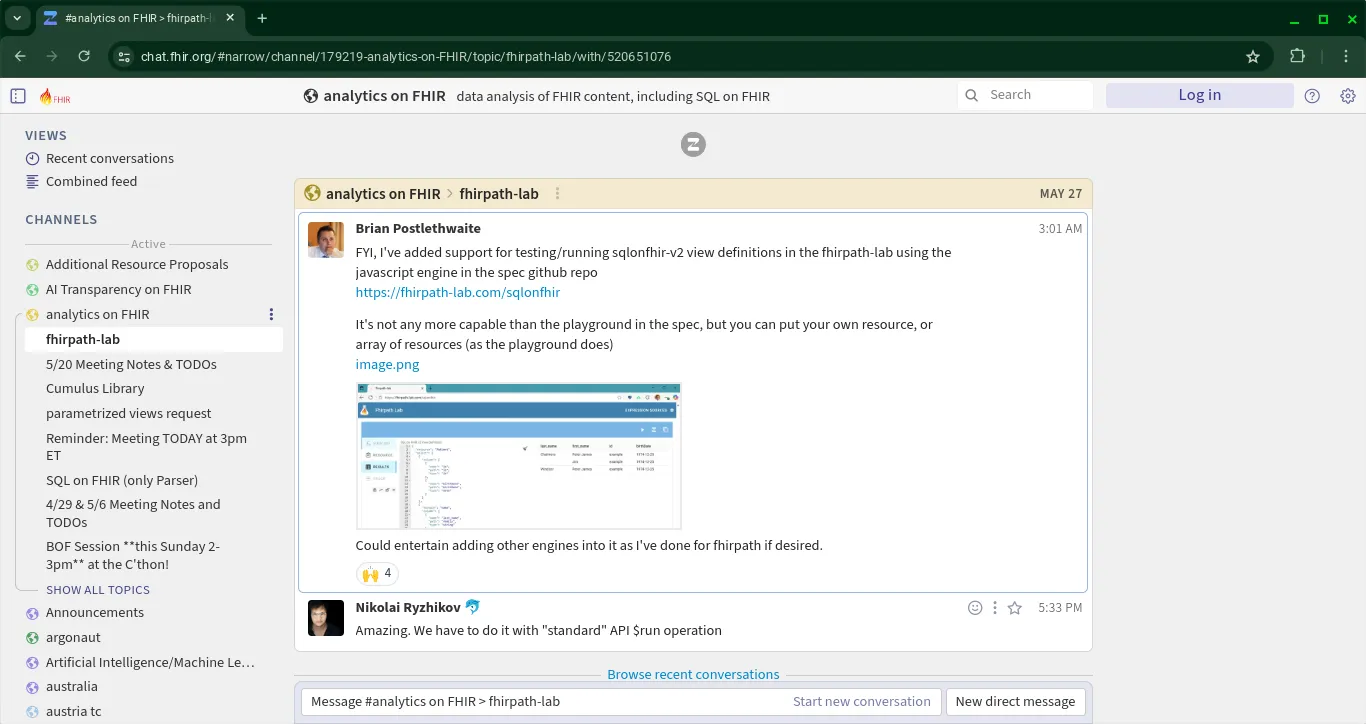Collapse the sidebar using the top-left icon
This screenshot has height=724, width=1366.
click(x=18, y=94)
